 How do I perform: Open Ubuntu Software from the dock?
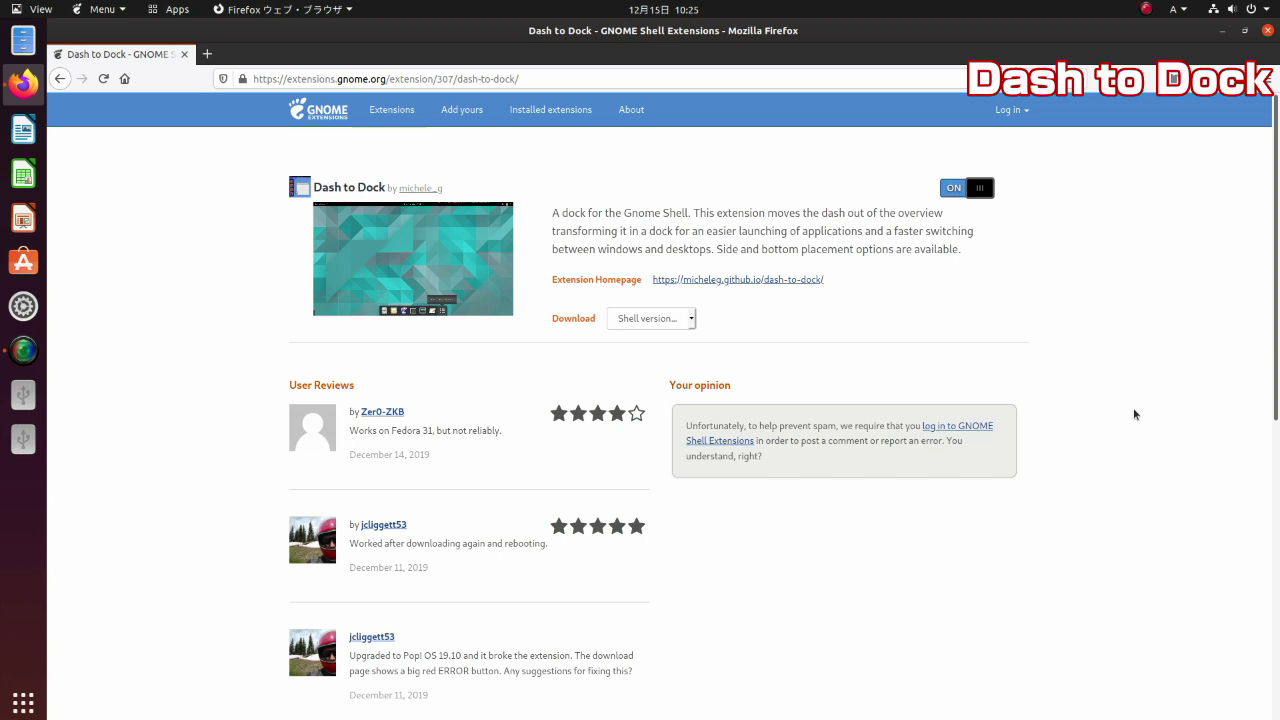(x=22, y=261)
